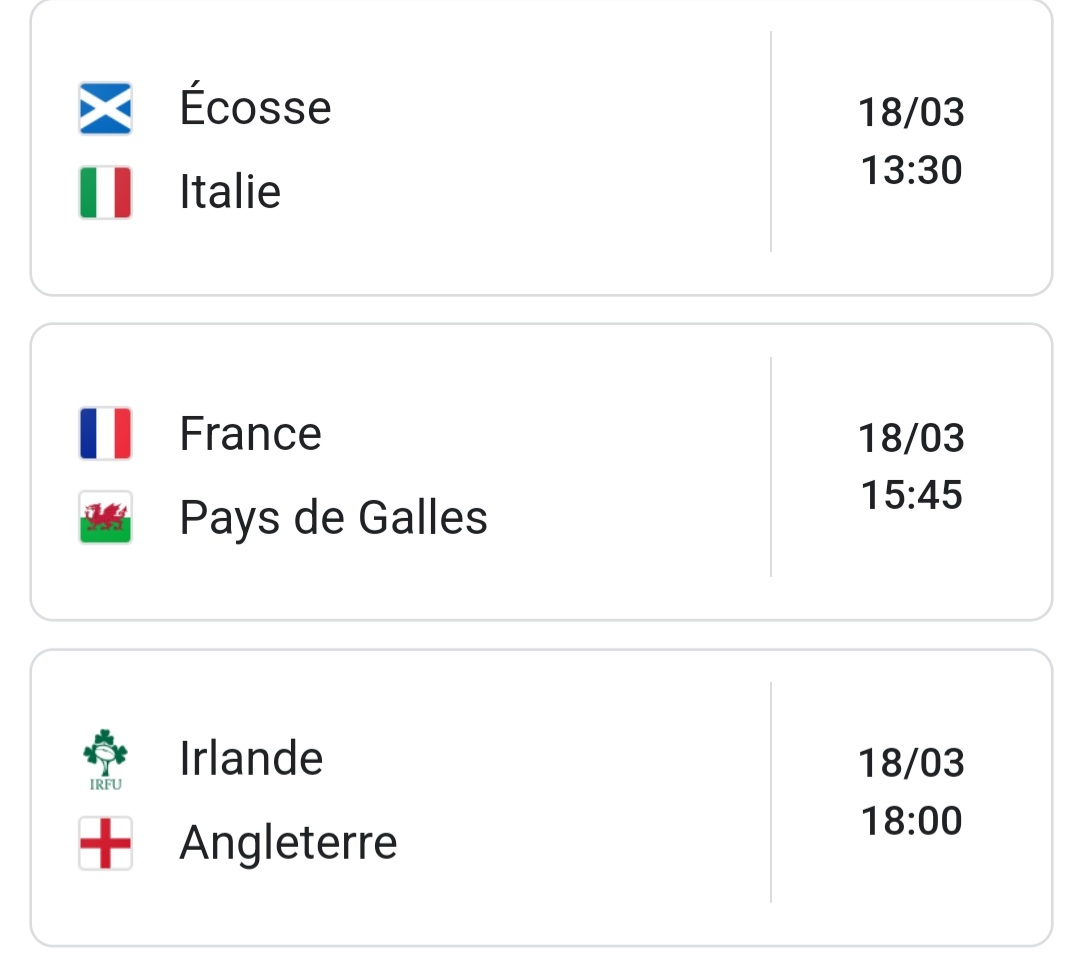This screenshot has width=1080, height=970.
Task: Open the Écosse vs Italie match card
Action: tap(541, 147)
